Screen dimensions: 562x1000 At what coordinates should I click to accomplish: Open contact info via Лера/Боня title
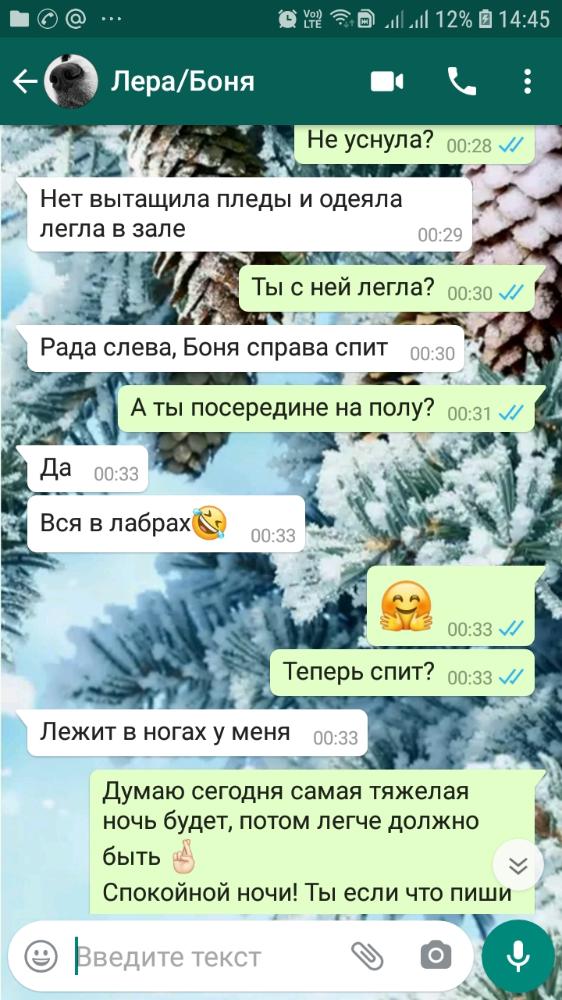(x=183, y=82)
